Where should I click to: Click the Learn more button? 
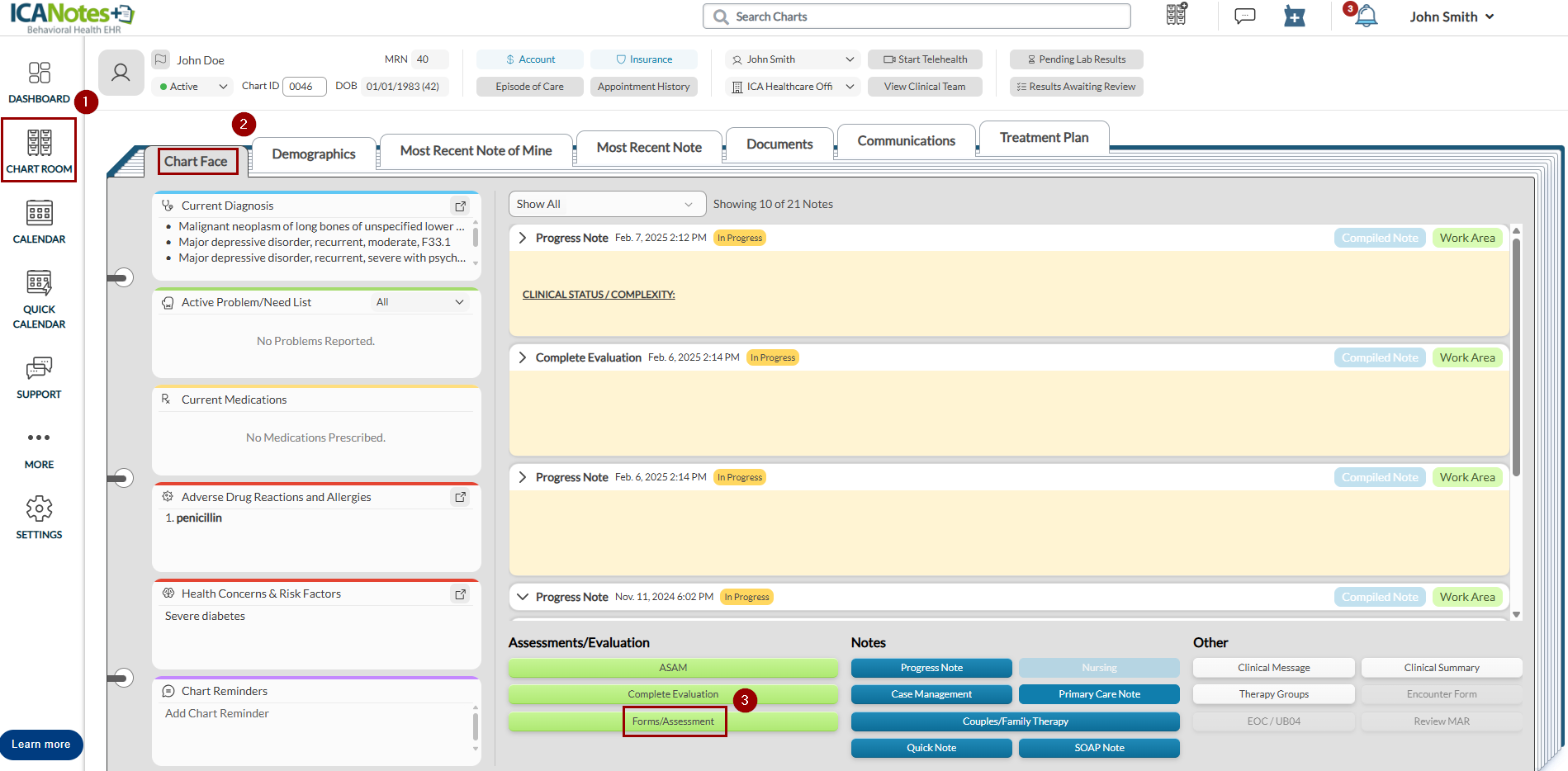coord(41,745)
